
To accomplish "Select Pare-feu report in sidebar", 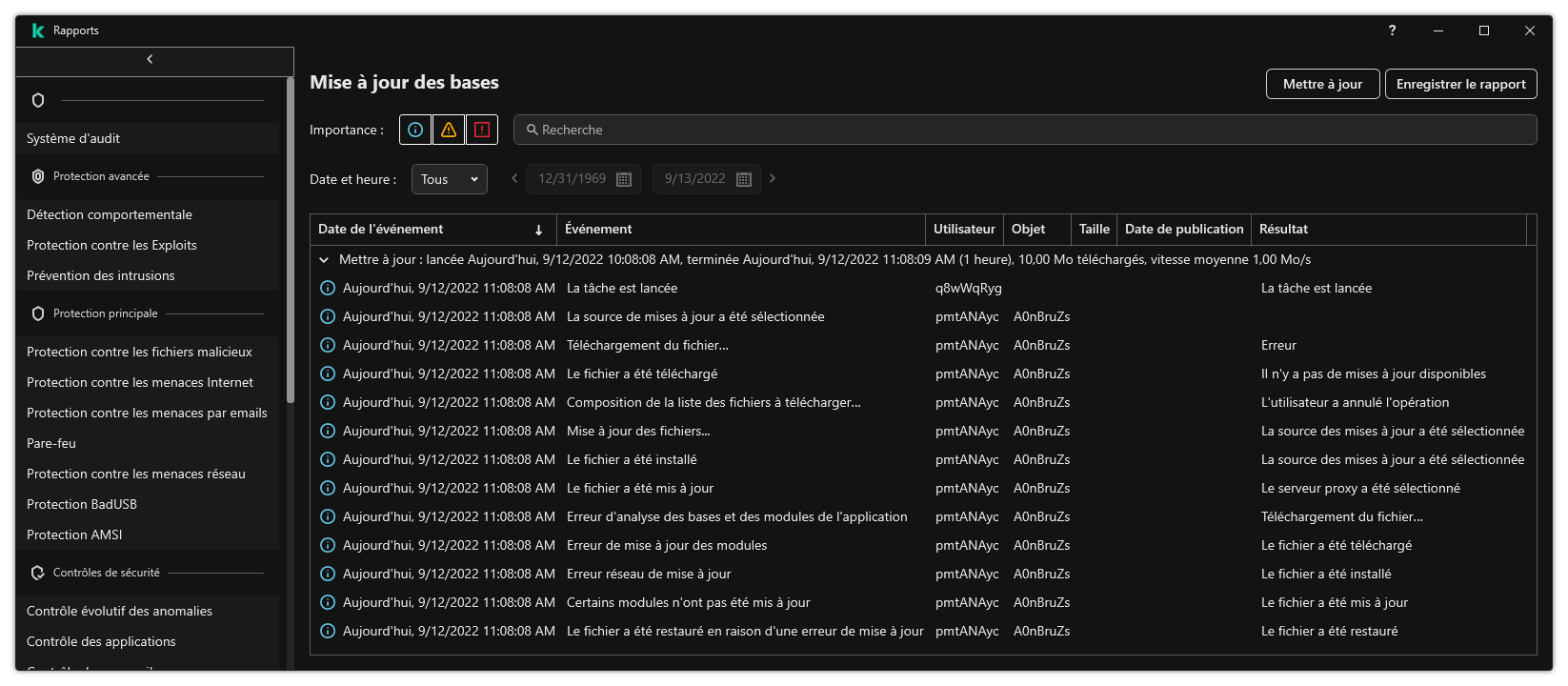I will click(51, 443).
